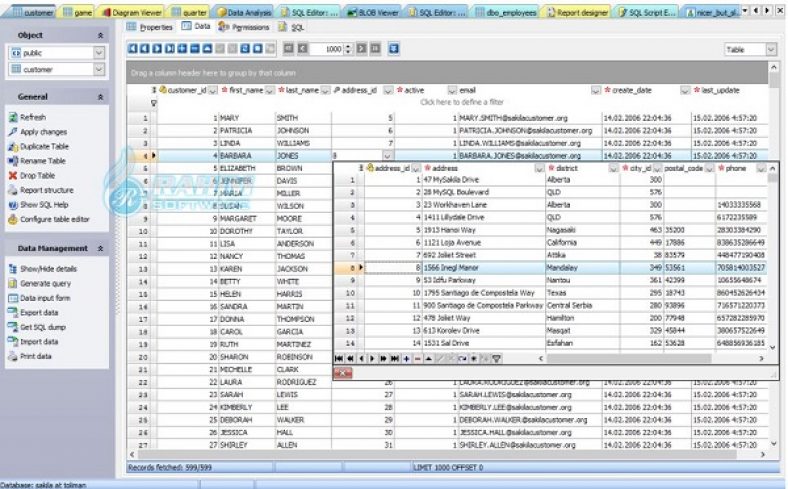Switch to the SQL tab
Screen dimensions: 788x489
(x=291, y=27)
